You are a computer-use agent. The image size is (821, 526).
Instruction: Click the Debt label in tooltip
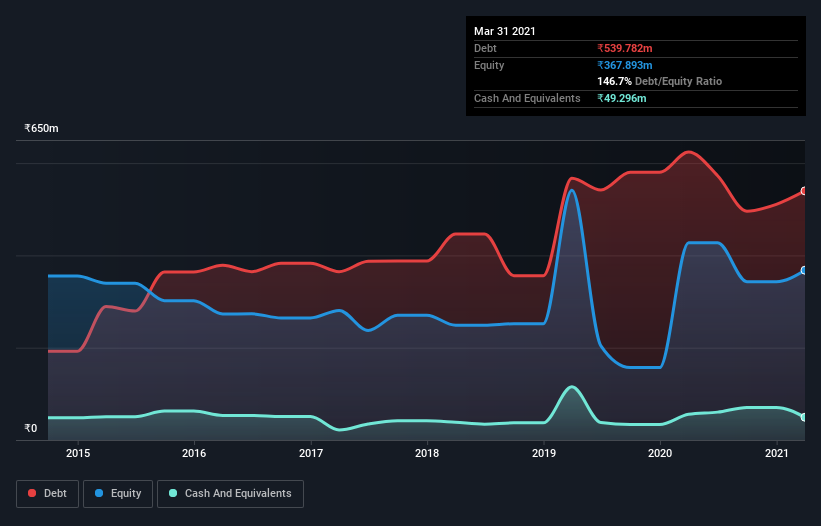(485, 48)
